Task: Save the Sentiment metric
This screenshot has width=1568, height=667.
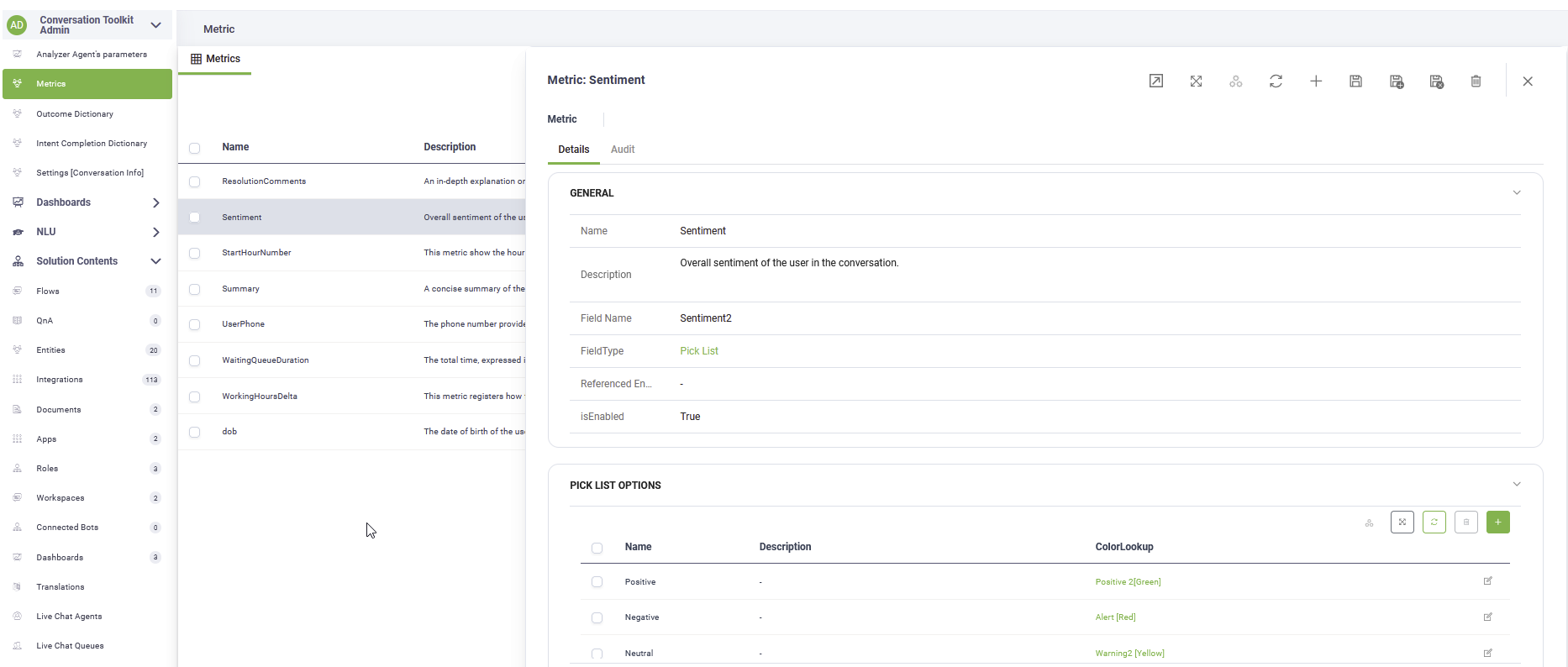Action: click(x=1355, y=81)
